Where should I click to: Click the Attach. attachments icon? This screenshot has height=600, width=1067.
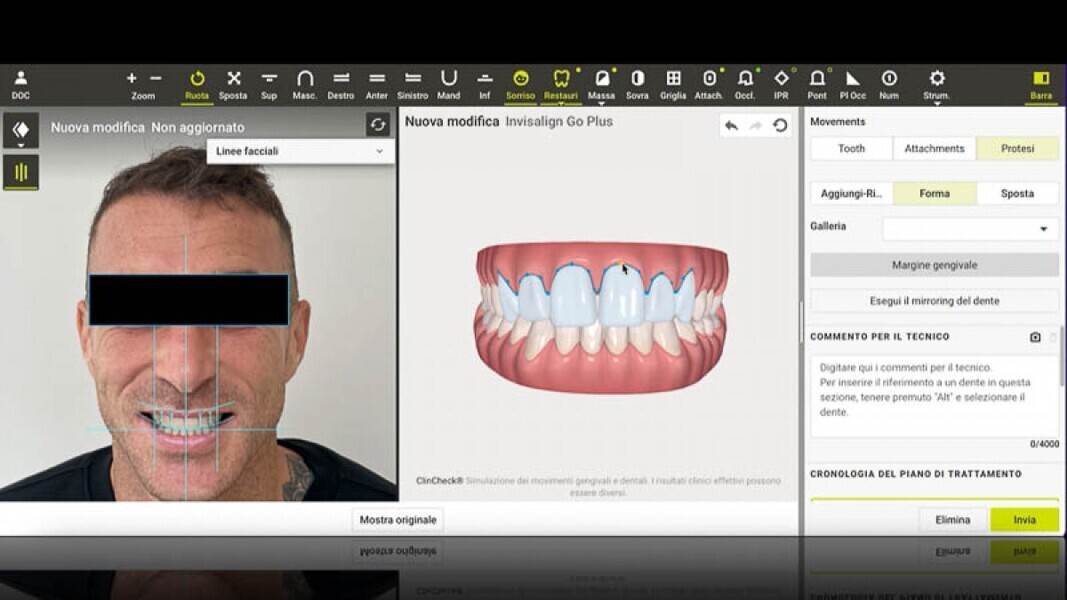click(x=709, y=83)
